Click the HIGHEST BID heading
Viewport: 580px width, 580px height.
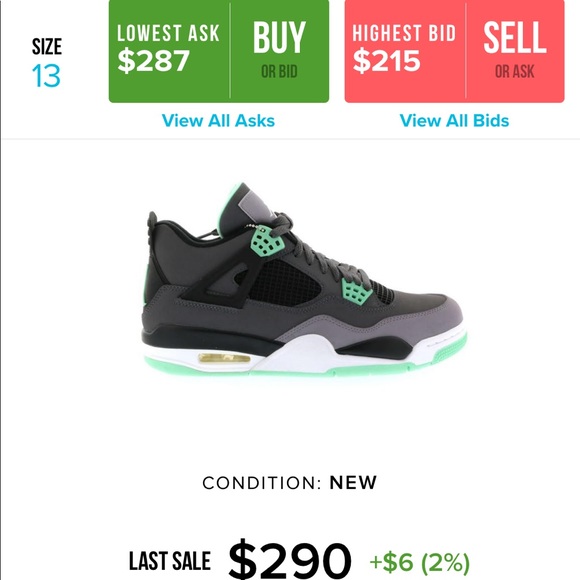[404, 33]
